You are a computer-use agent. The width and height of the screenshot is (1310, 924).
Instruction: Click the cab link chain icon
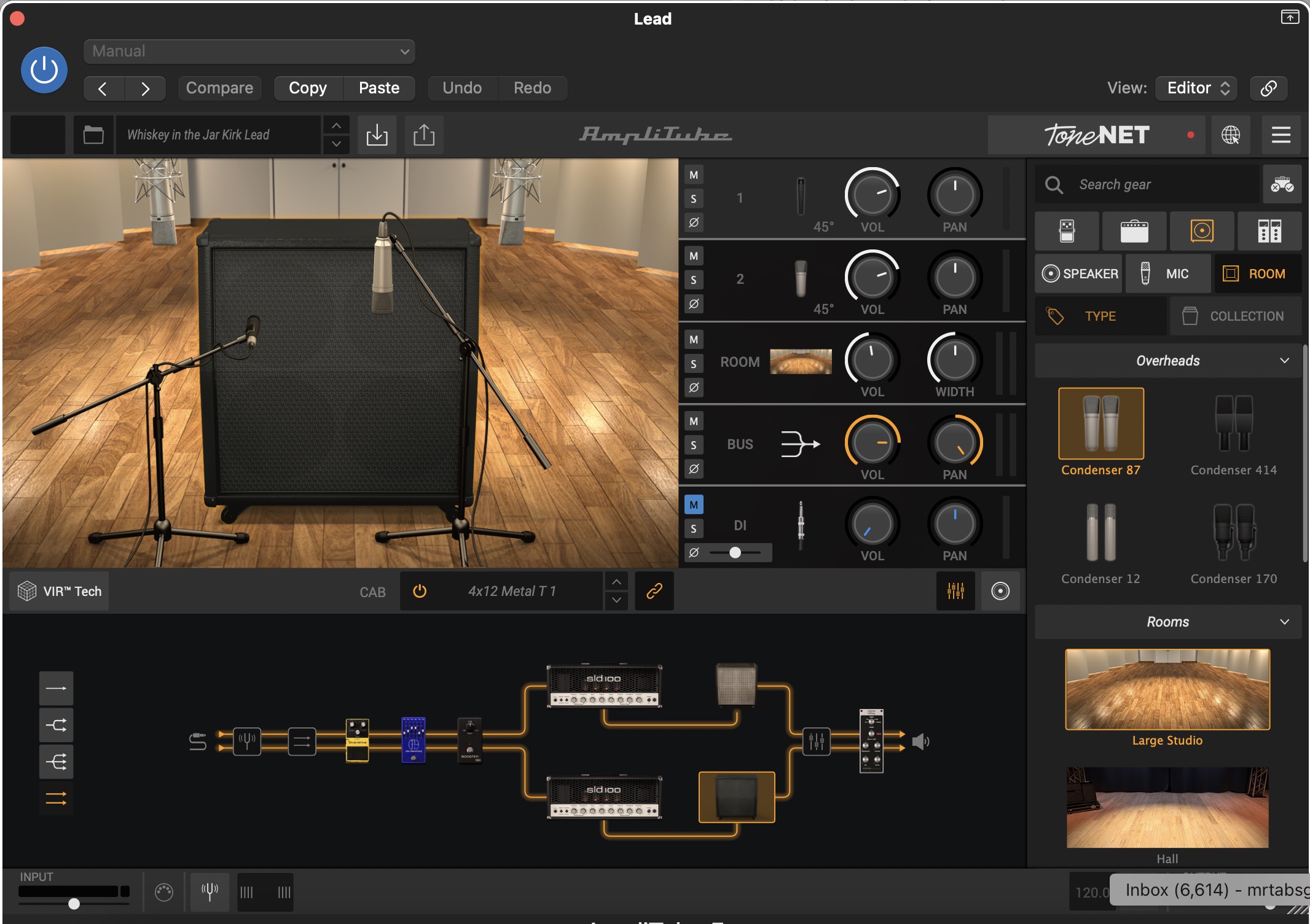[654, 591]
